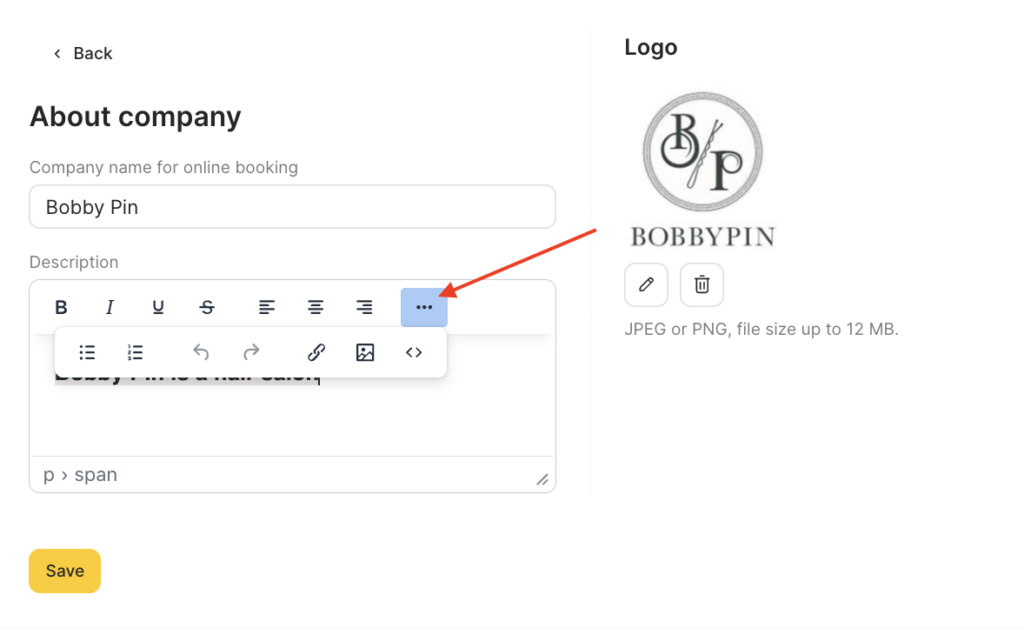The width and height of the screenshot is (1024, 628).
Task: Insert a bullet list
Action: tap(87, 352)
